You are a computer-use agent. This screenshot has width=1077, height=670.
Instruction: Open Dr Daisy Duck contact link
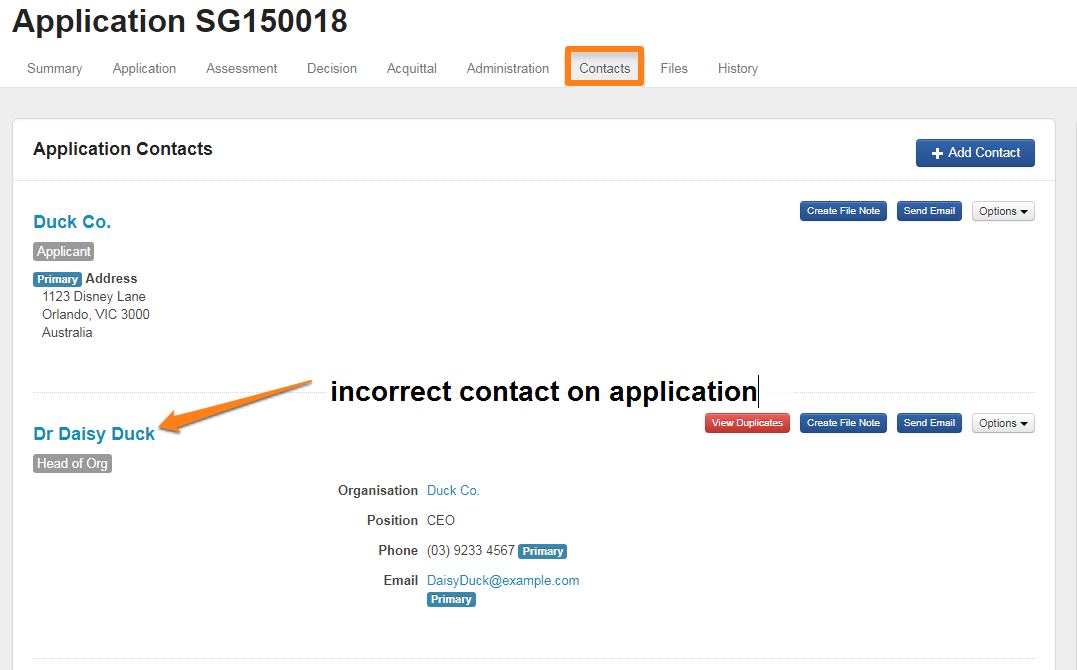pyautogui.click(x=94, y=434)
